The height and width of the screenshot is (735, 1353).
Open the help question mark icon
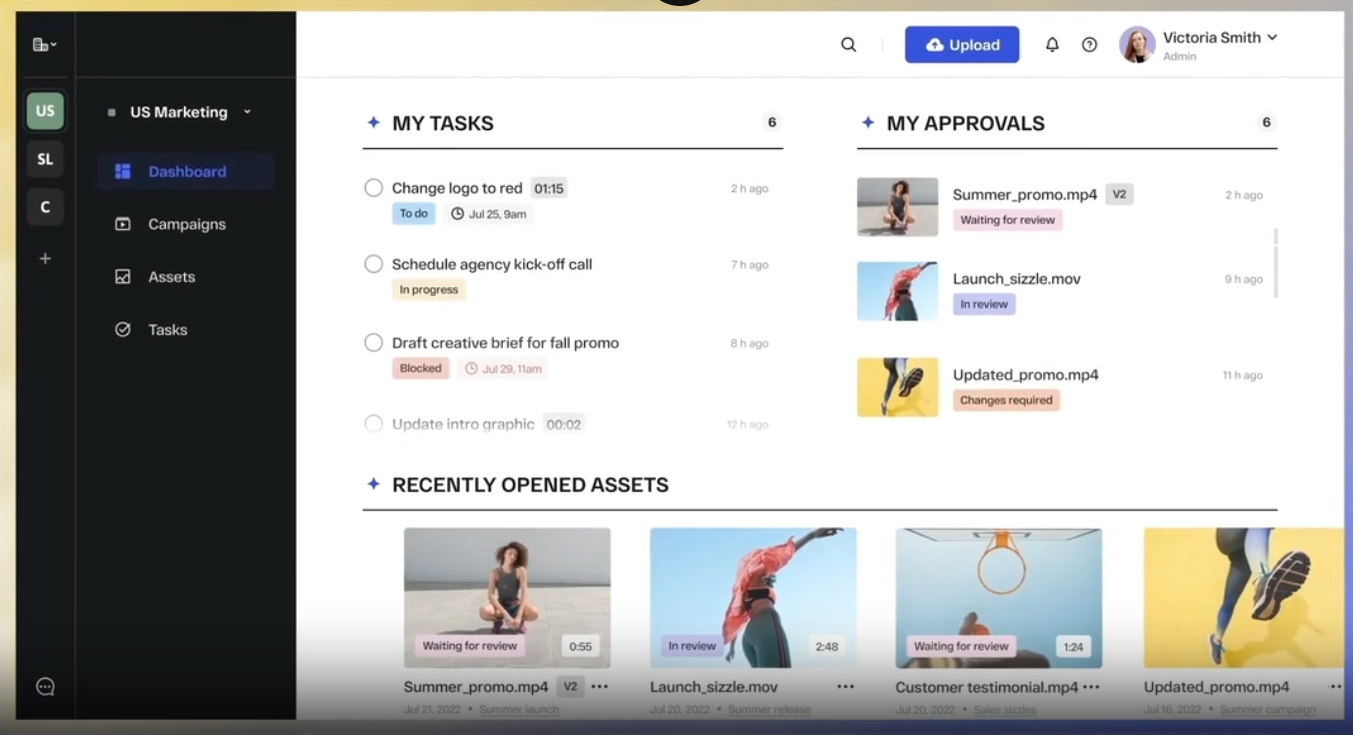(1090, 45)
